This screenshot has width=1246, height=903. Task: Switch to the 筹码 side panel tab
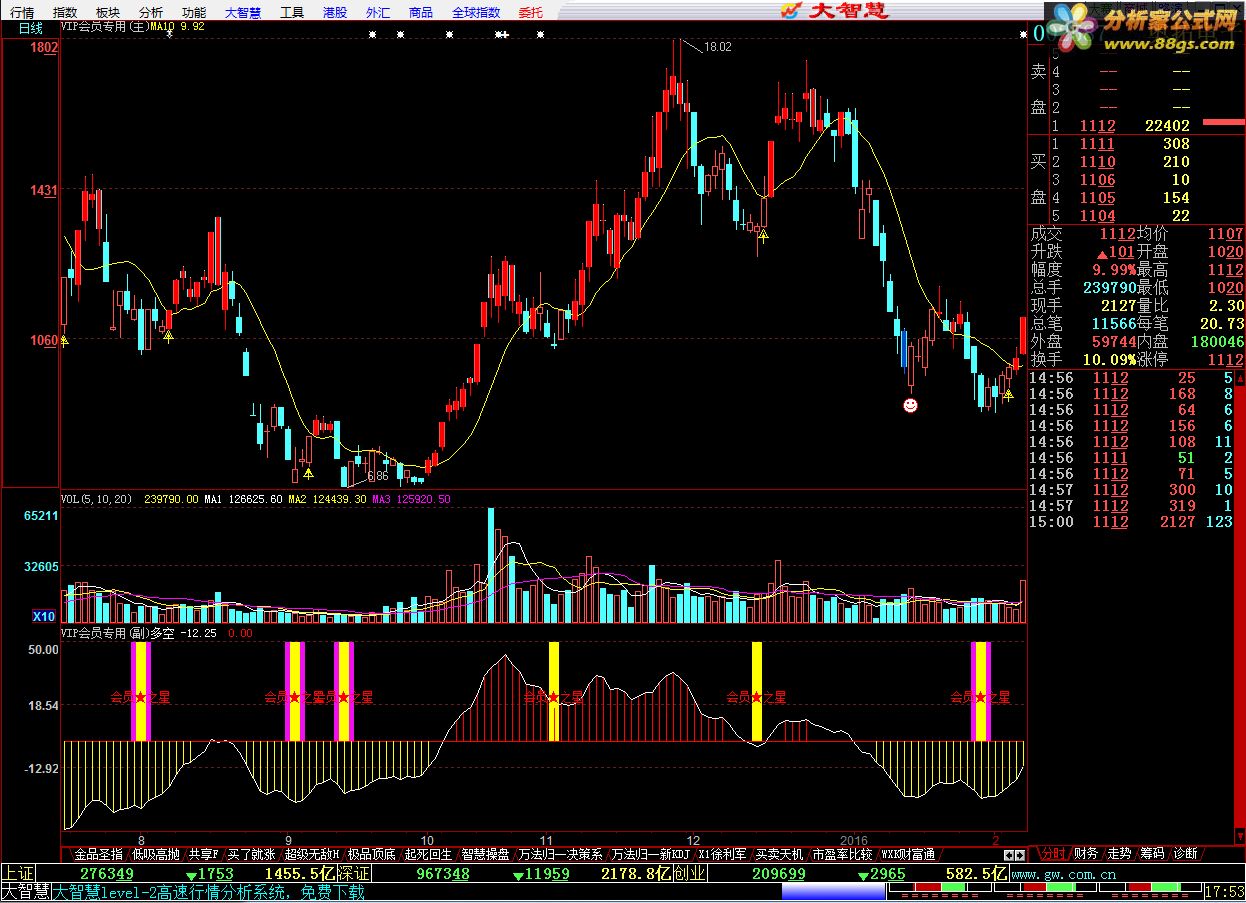1152,854
